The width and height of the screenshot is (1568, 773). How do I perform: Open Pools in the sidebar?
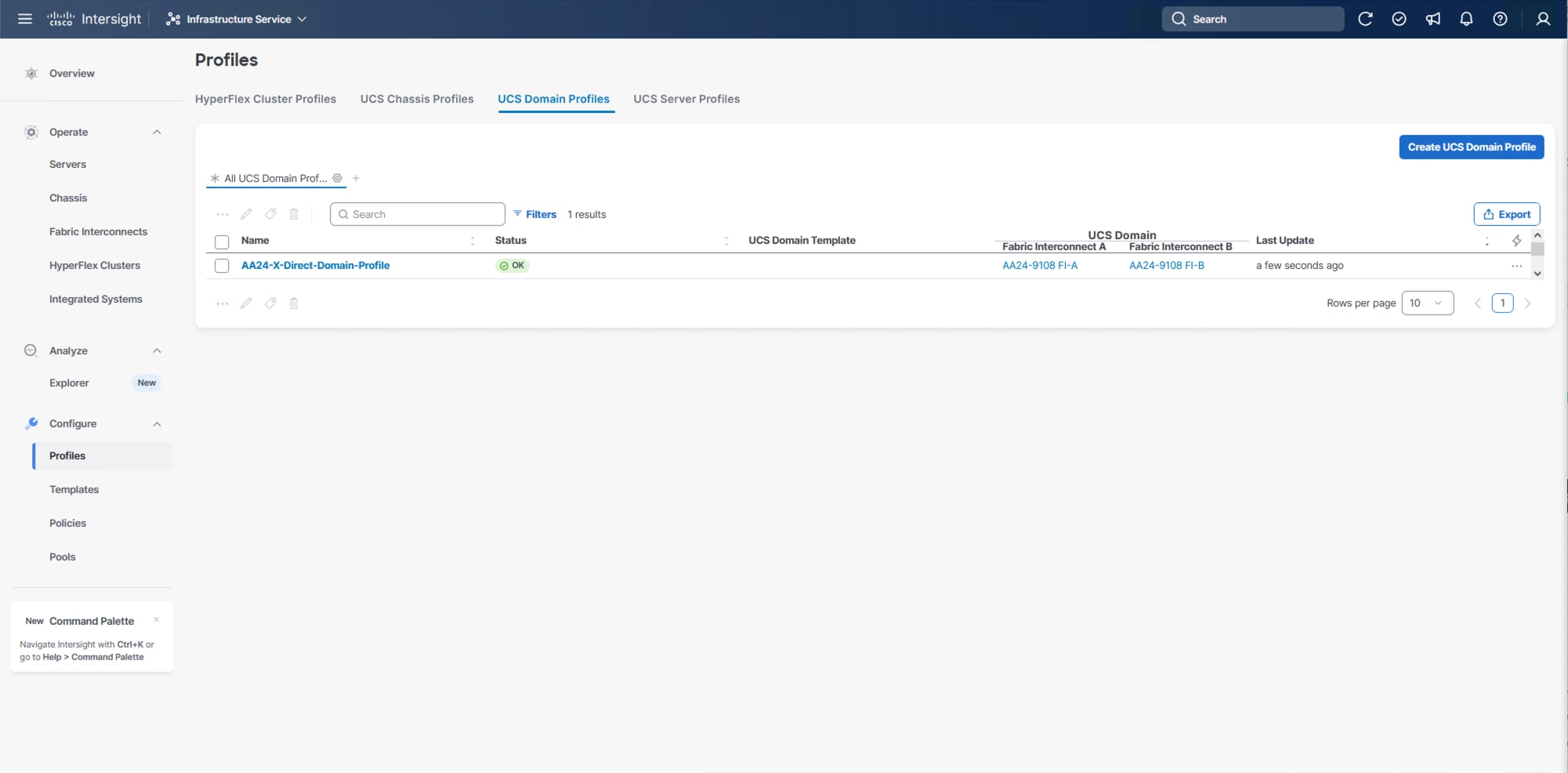coord(63,557)
